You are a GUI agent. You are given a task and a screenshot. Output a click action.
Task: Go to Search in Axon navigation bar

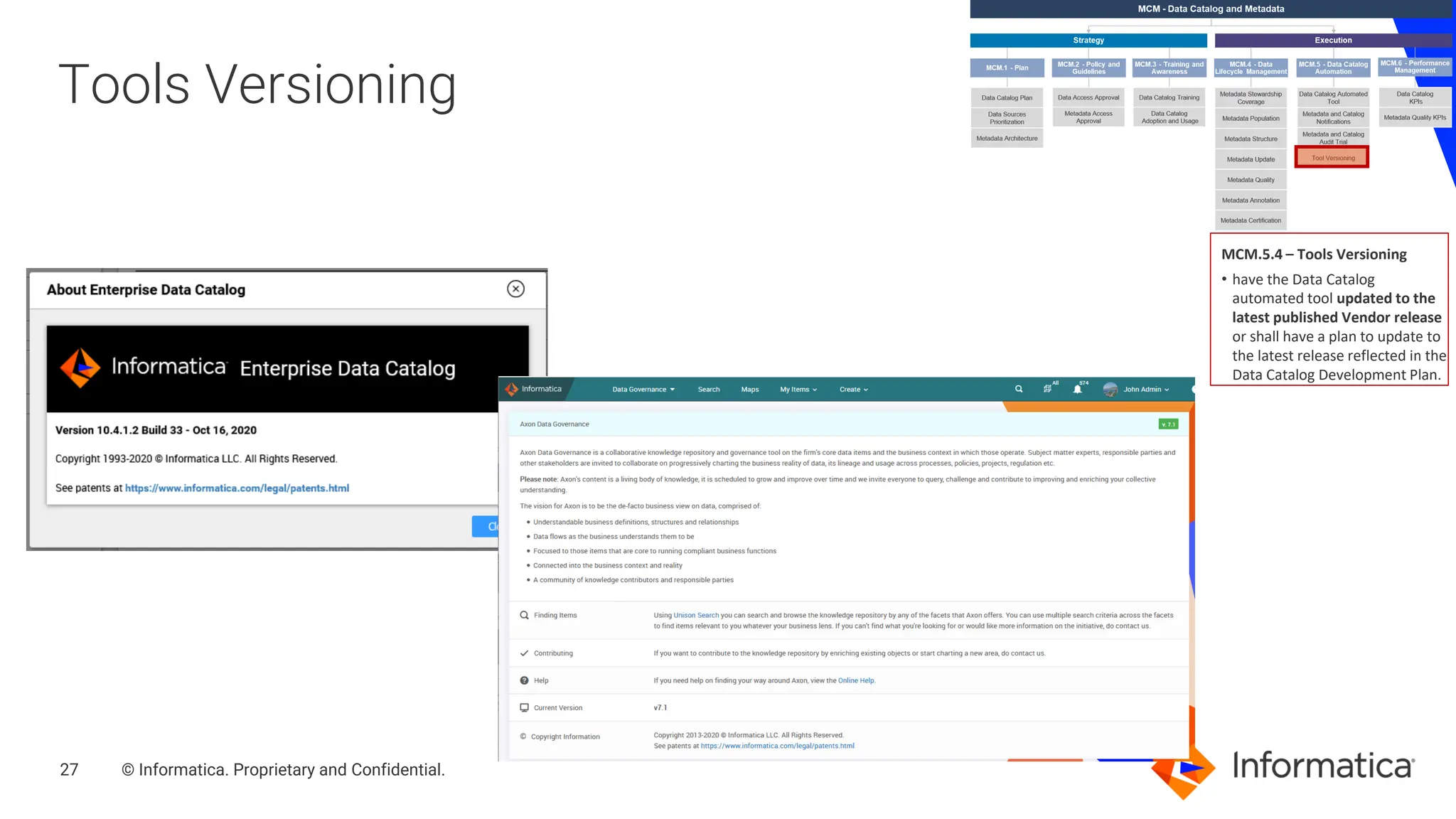(x=709, y=390)
